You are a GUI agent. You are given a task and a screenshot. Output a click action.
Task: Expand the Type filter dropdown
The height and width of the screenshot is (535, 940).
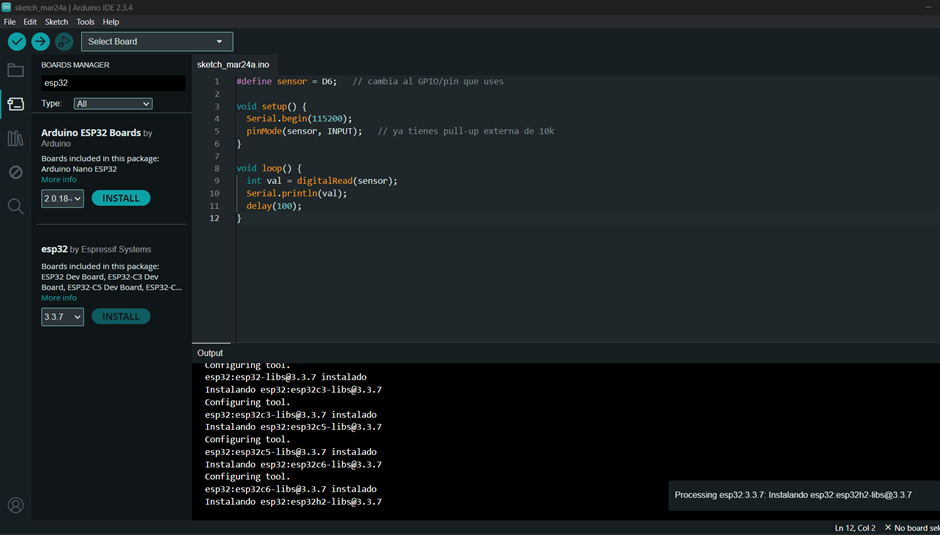(113, 103)
